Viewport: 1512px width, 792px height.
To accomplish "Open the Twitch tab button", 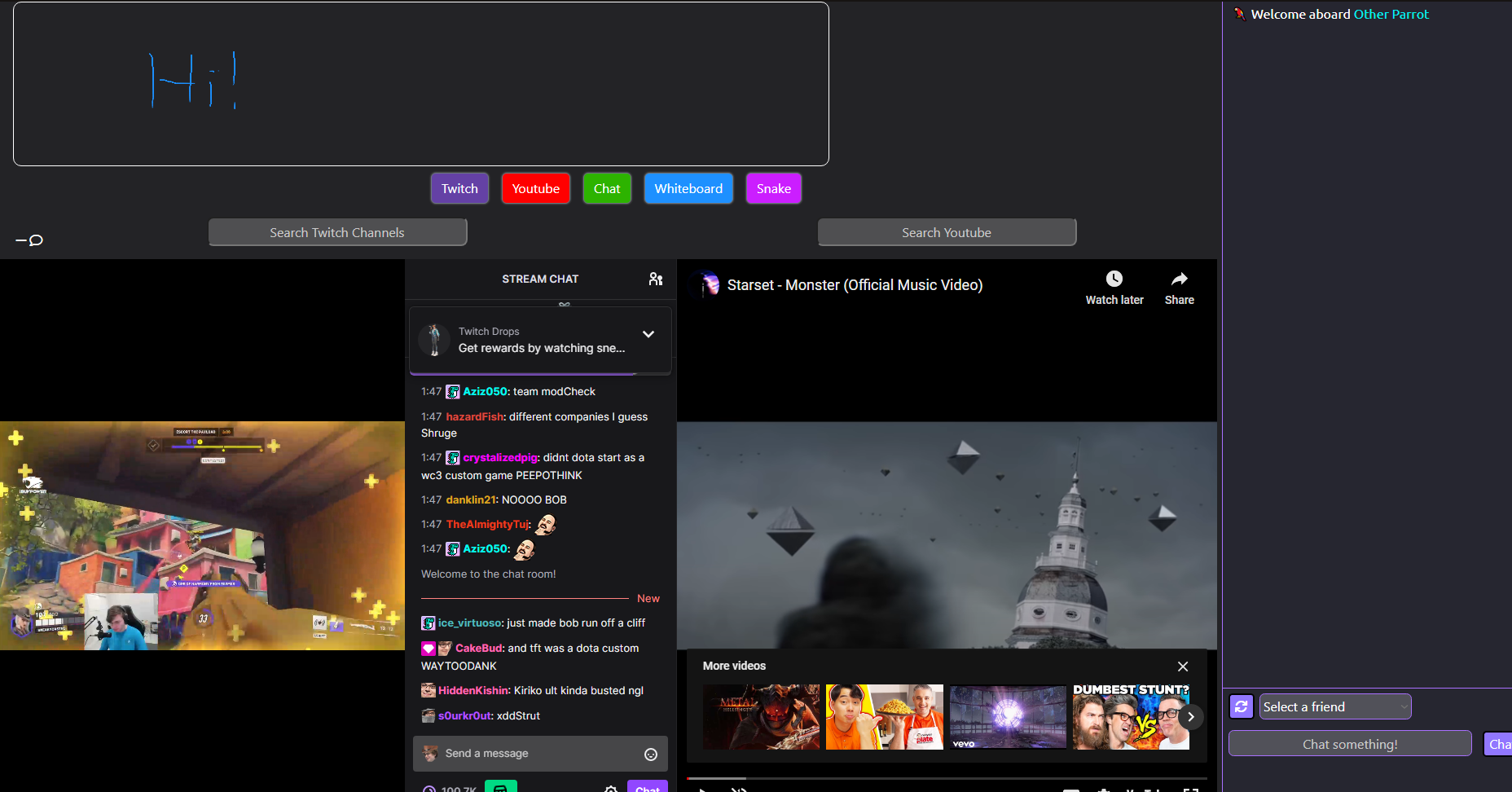I will 459,188.
